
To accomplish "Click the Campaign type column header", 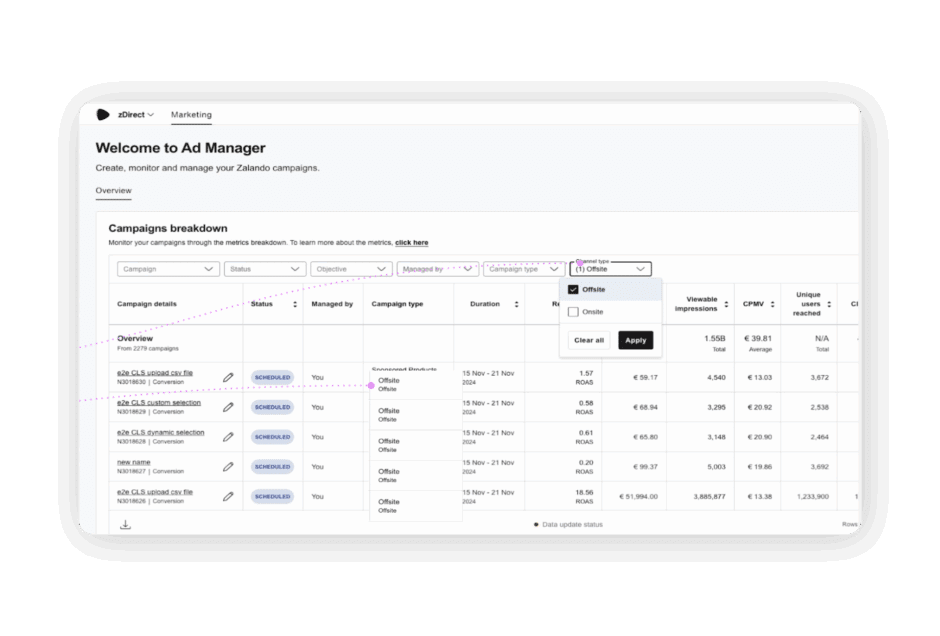I will click(397, 304).
